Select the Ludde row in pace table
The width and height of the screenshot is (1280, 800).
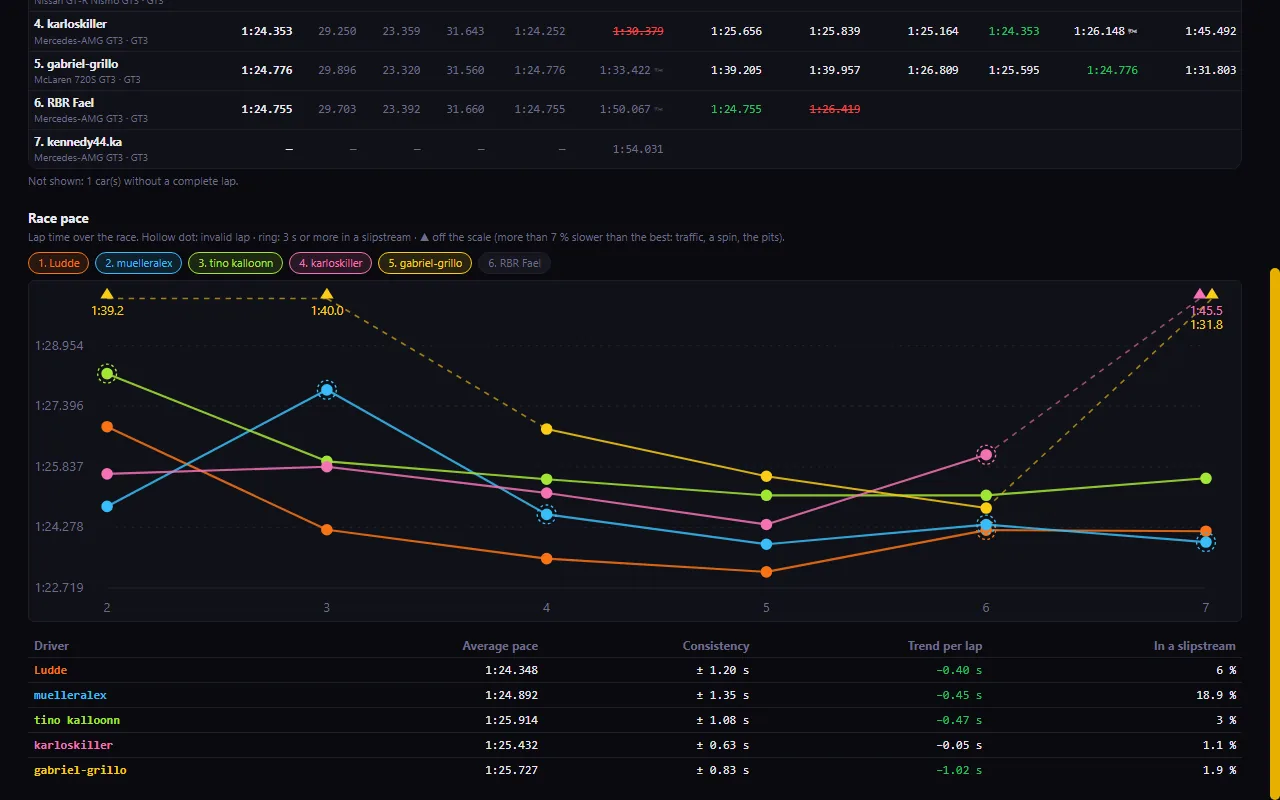(x=635, y=670)
